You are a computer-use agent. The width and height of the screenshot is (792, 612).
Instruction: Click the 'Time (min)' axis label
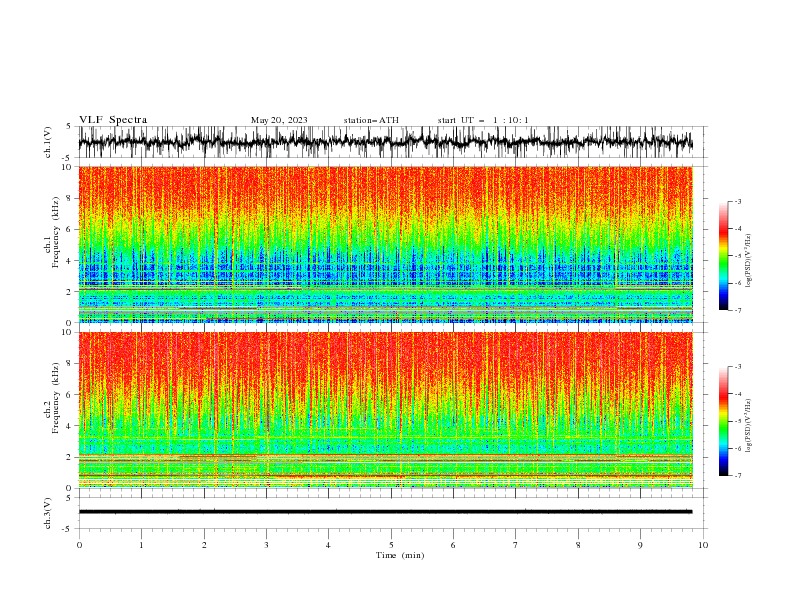click(x=400, y=555)
